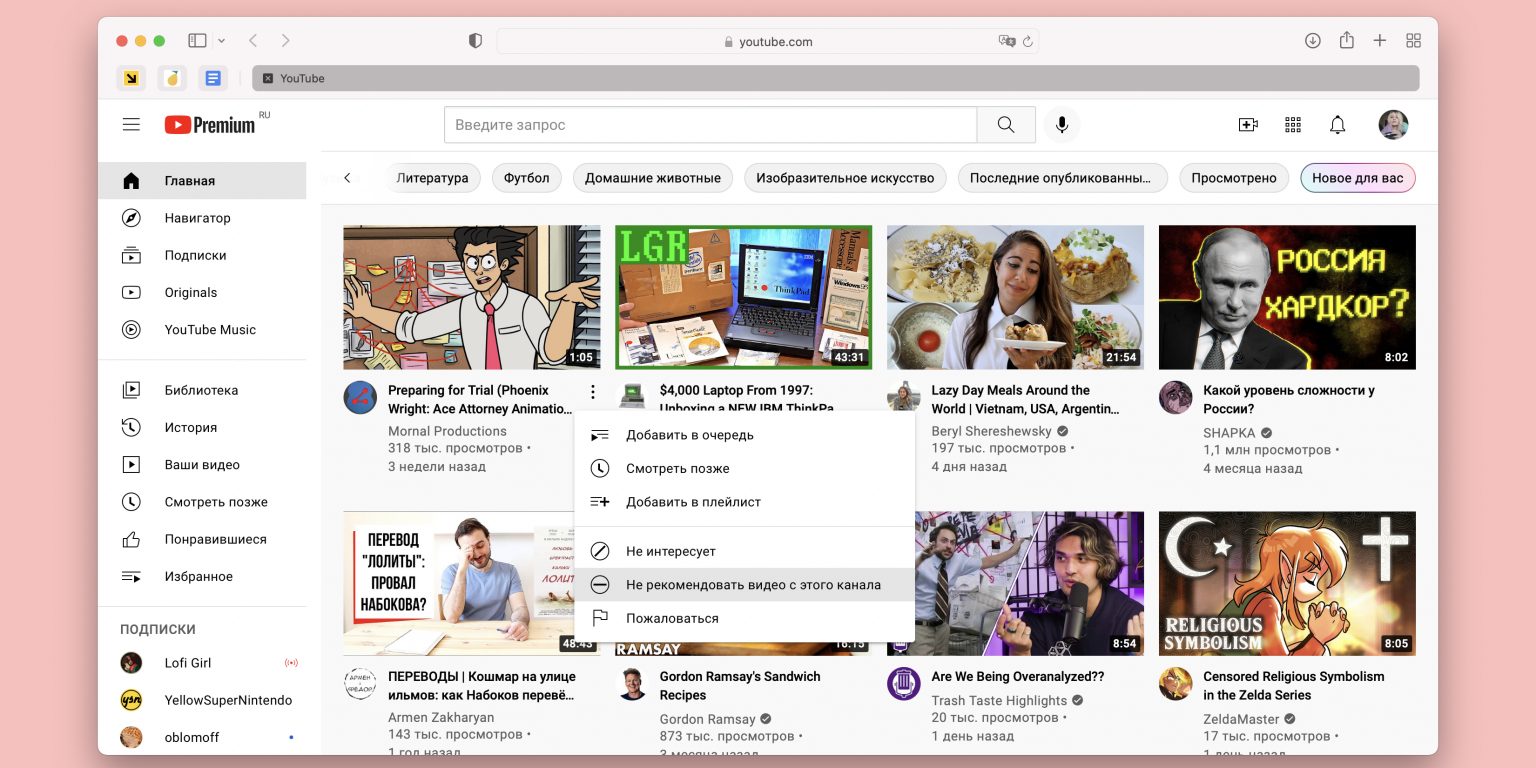This screenshot has width=1536, height=768.
Task: Open 'Подписки' in the left sidebar
Action: [x=195, y=255]
